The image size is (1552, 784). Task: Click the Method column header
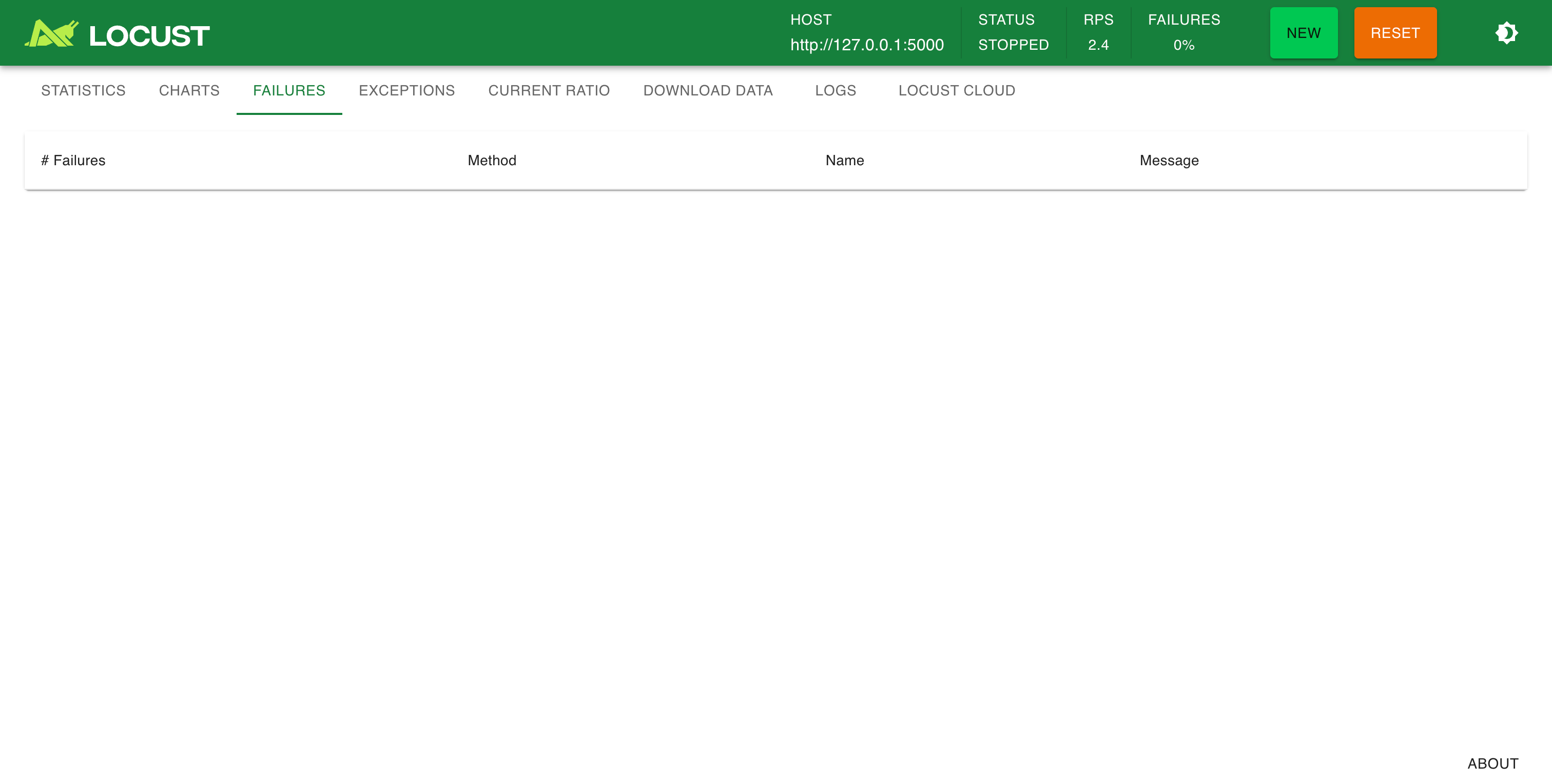[x=492, y=160]
